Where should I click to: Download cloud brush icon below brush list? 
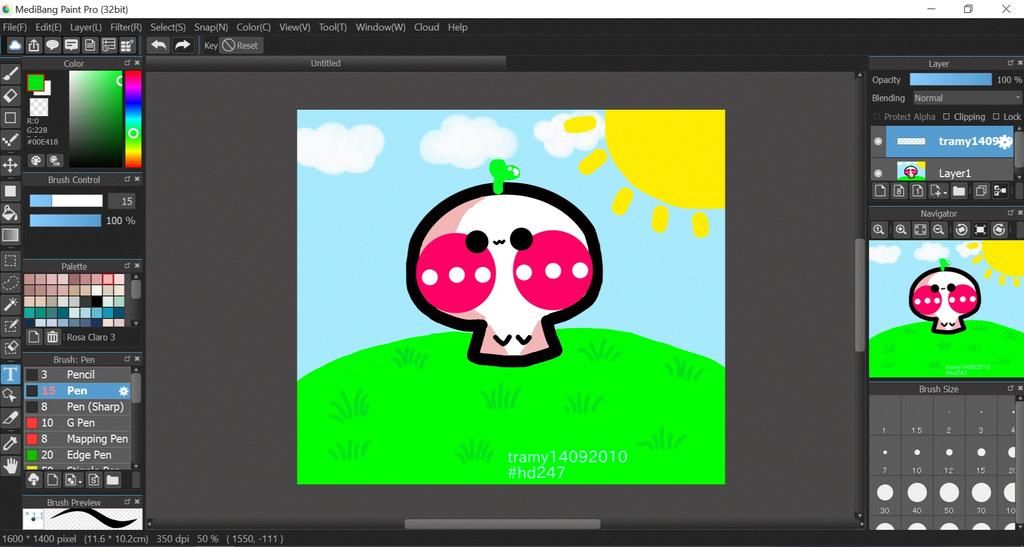(x=34, y=480)
